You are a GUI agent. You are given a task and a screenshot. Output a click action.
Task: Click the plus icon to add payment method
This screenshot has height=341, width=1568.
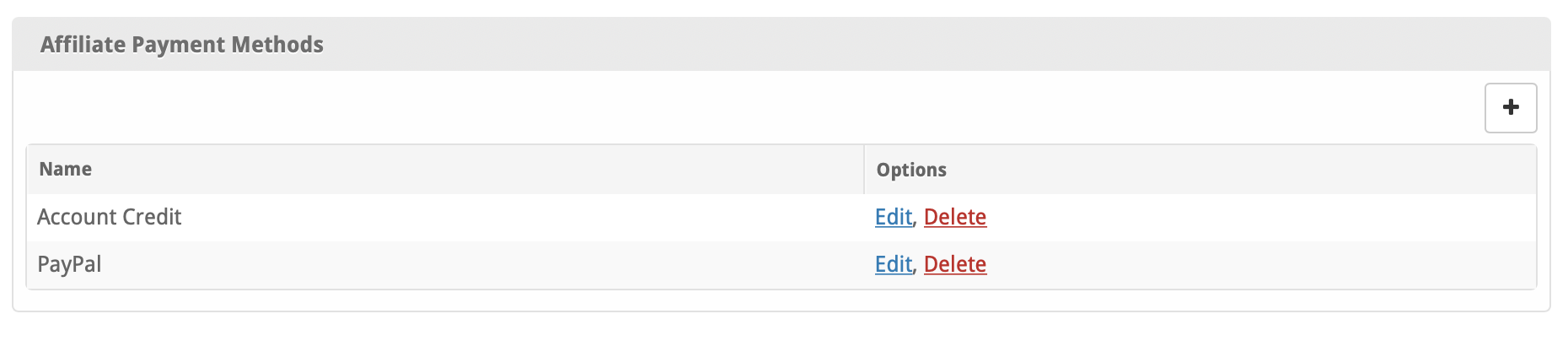pos(1510,108)
